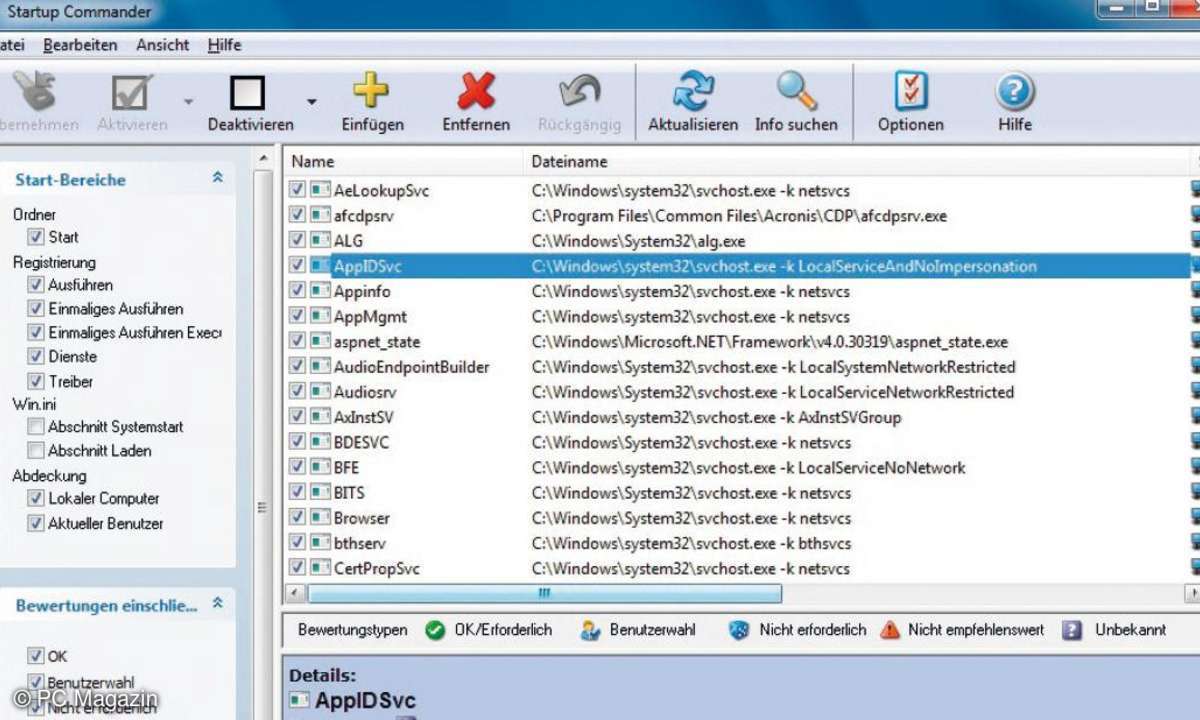The image size is (1200, 720).
Task: Click the blue Hilfe toolbar icon
Action: point(1014,92)
